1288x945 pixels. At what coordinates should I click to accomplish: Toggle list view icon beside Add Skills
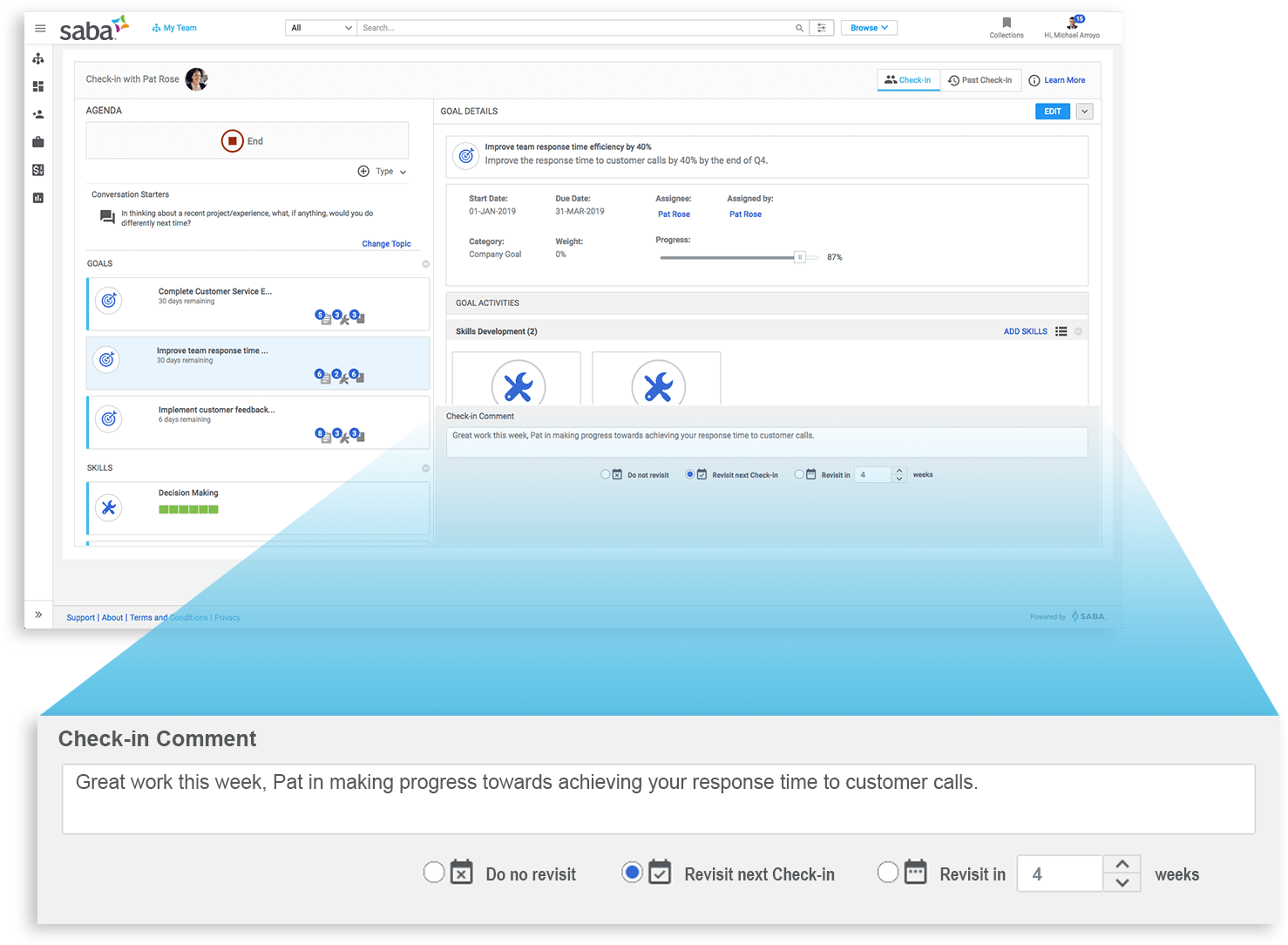[1061, 331]
